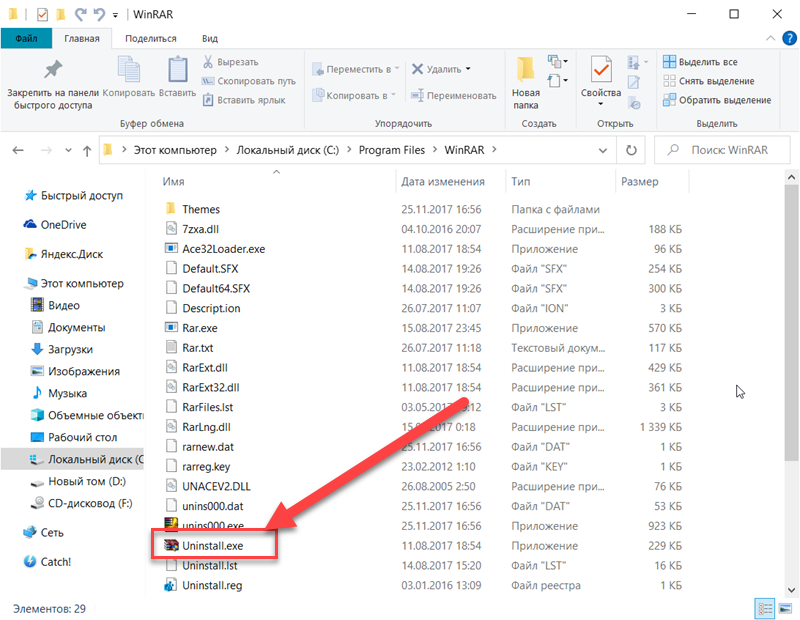The width and height of the screenshot is (800, 620).
Task: Click Скопировать путь command
Action: point(248,81)
